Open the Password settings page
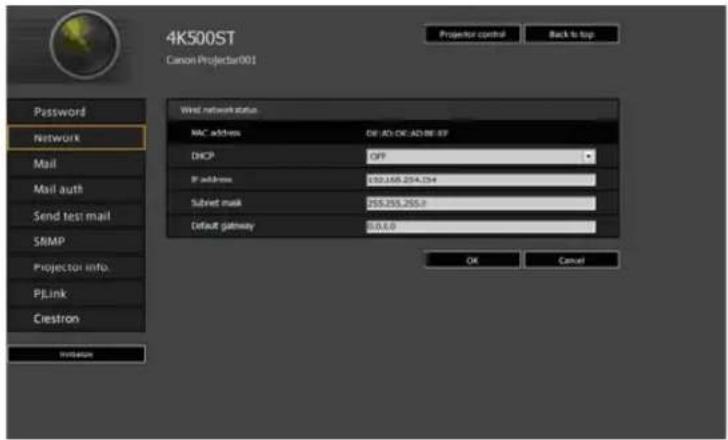 click(x=77, y=111)
